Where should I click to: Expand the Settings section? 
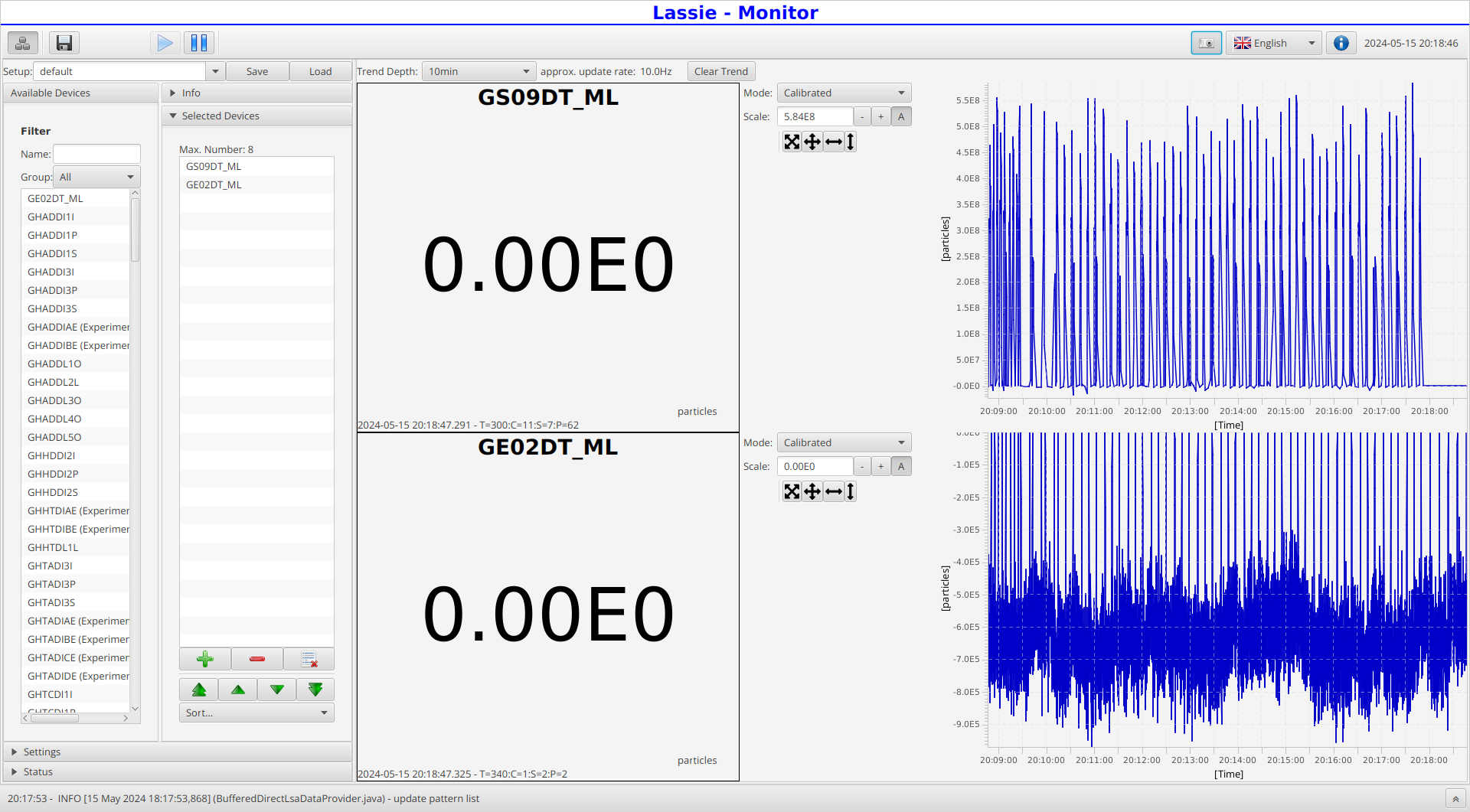click(178, 752)
